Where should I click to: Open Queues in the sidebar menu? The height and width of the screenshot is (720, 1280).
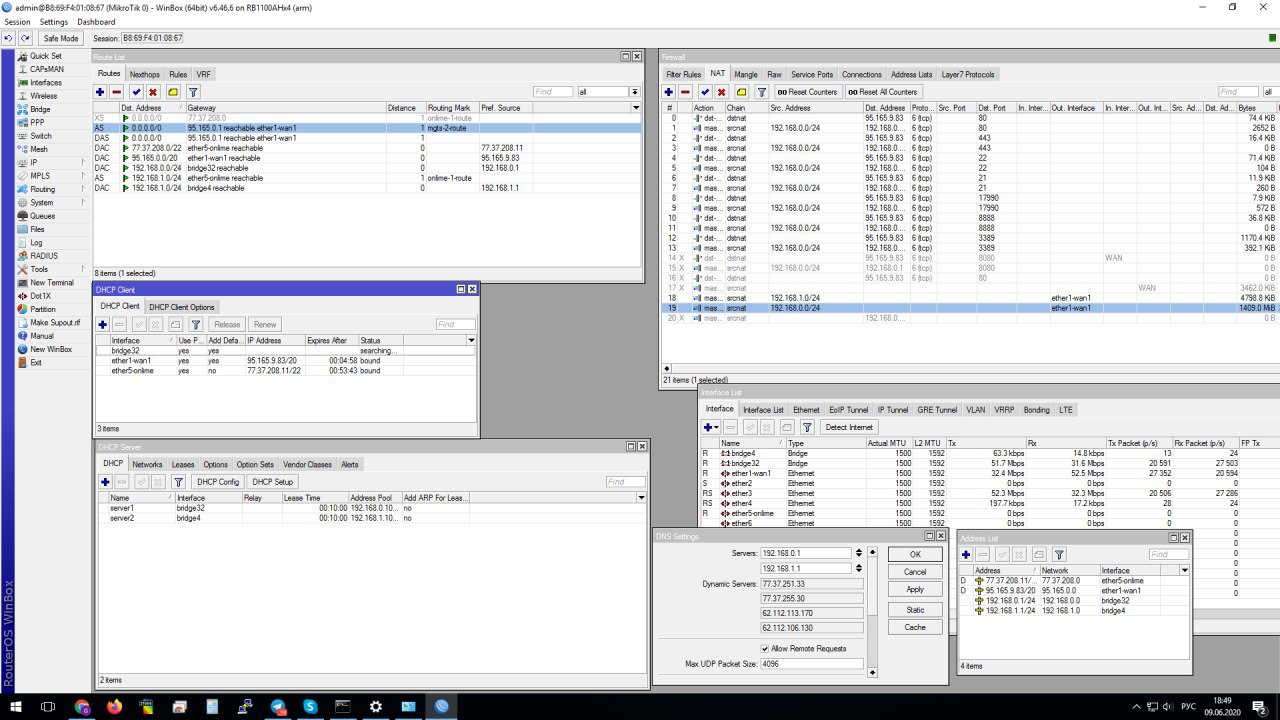coord(42,216)
